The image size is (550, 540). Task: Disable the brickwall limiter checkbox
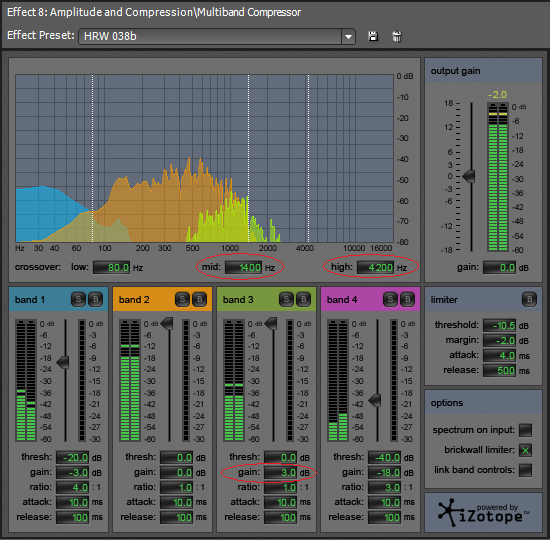point(525,450)
